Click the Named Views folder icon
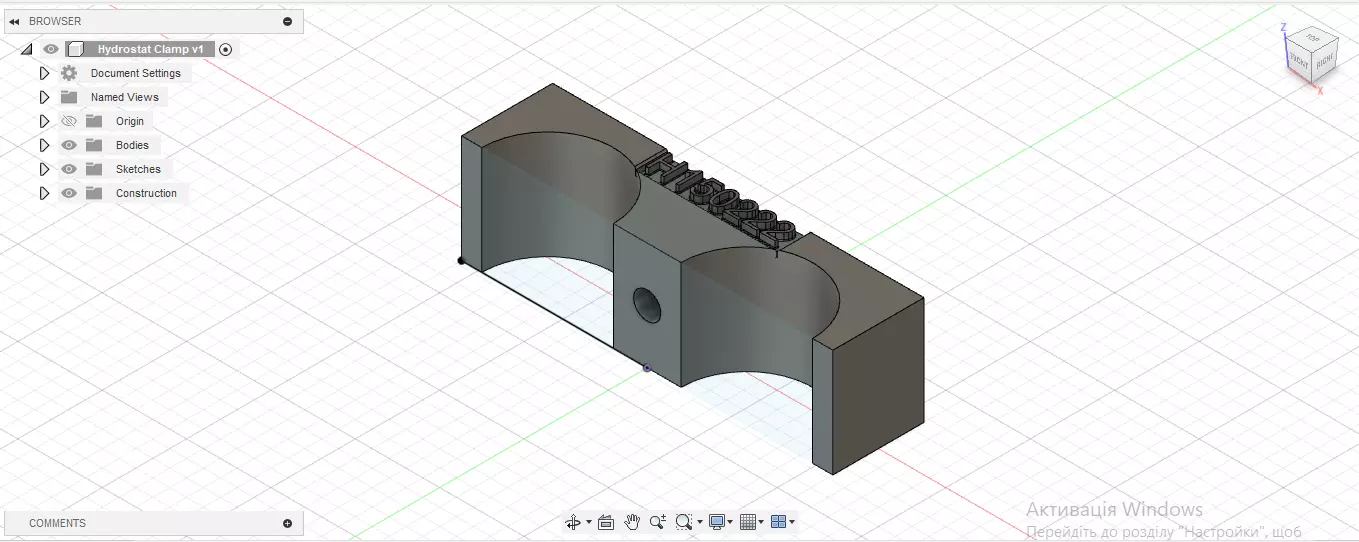1359x542 pixels. tap(69, 97)
